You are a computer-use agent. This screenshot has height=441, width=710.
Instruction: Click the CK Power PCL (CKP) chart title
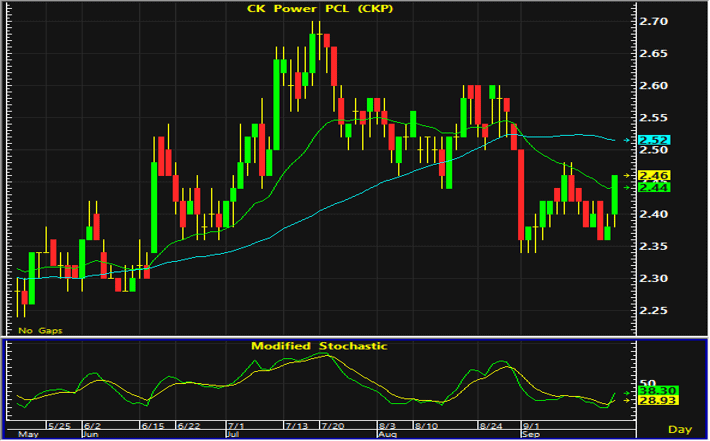tap(320, 8)
